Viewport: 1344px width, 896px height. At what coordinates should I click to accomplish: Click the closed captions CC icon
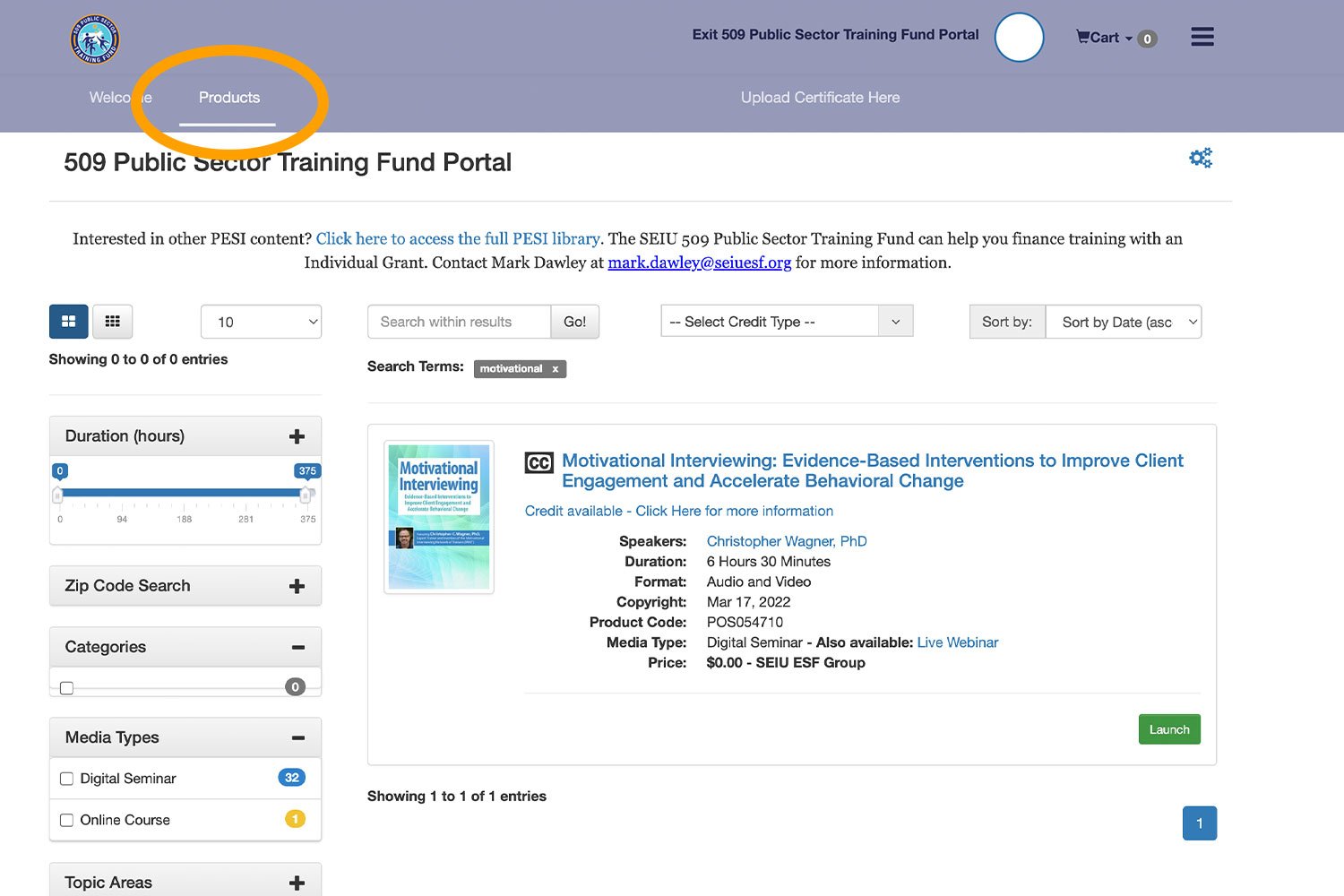pyautogui.click(x=538, y=462)
